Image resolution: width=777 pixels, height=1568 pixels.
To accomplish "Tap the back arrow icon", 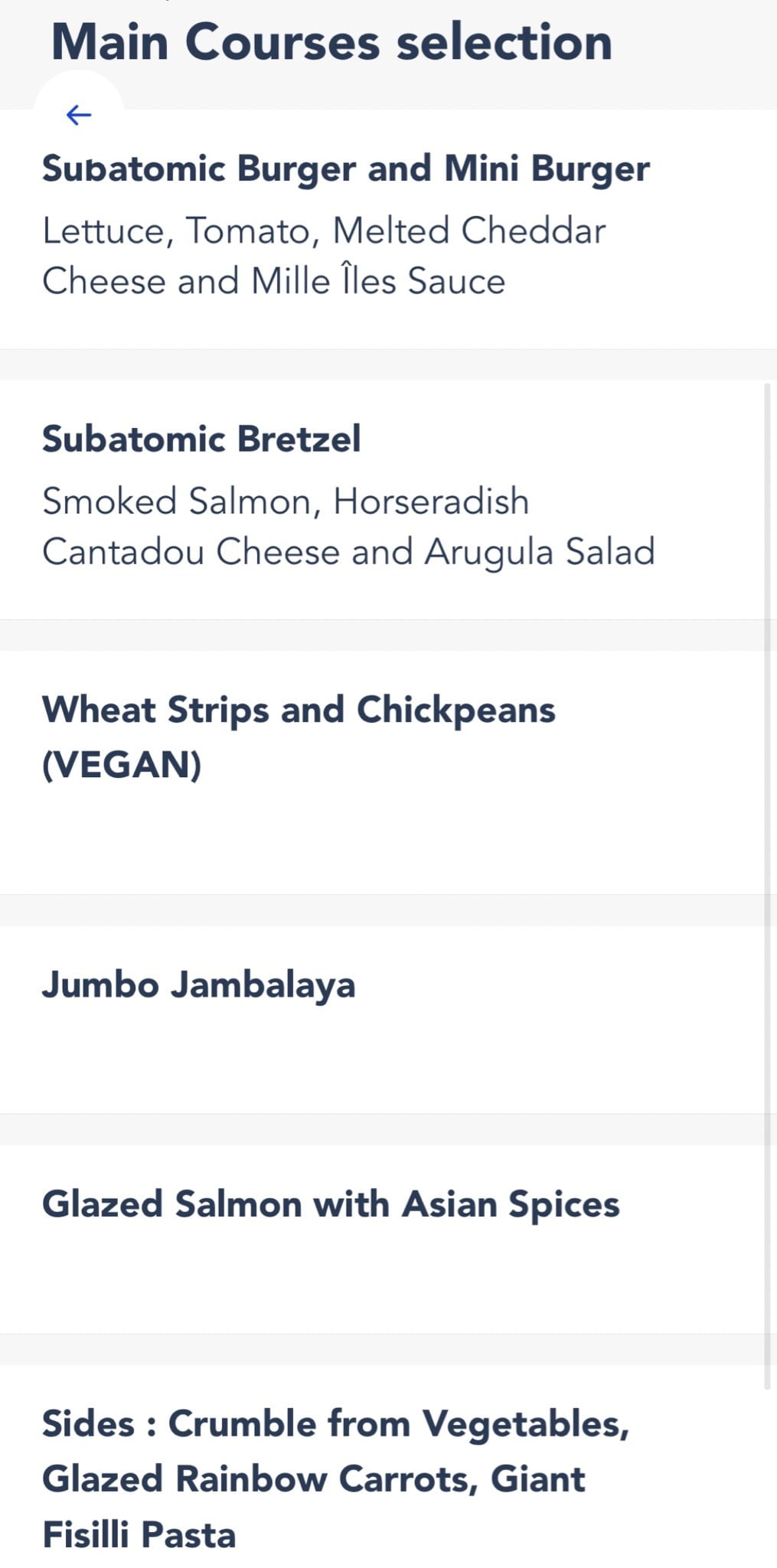I will (79, 115).
